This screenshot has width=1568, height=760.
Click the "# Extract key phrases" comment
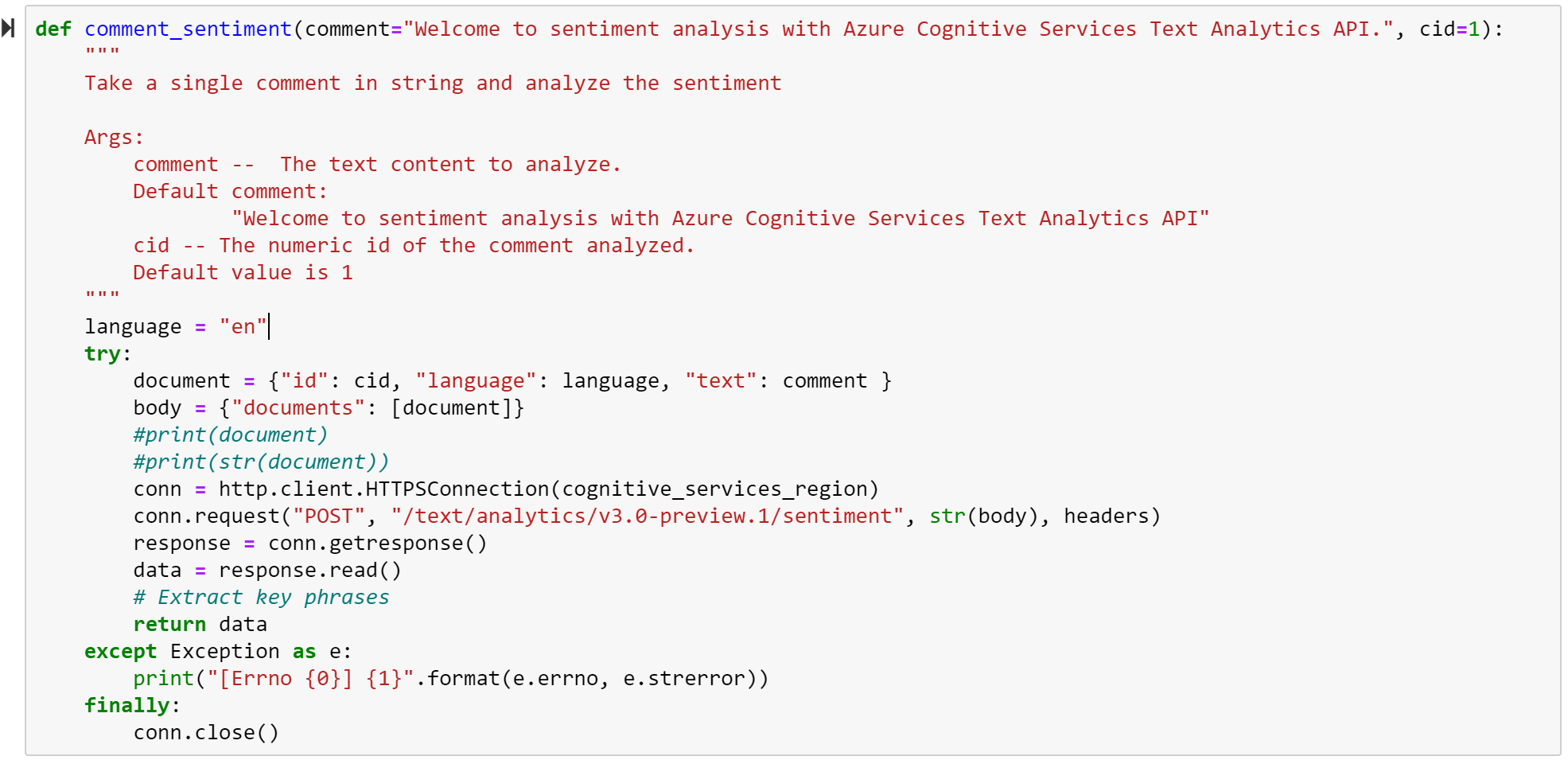pyautogui.click(x=261, y=598)
